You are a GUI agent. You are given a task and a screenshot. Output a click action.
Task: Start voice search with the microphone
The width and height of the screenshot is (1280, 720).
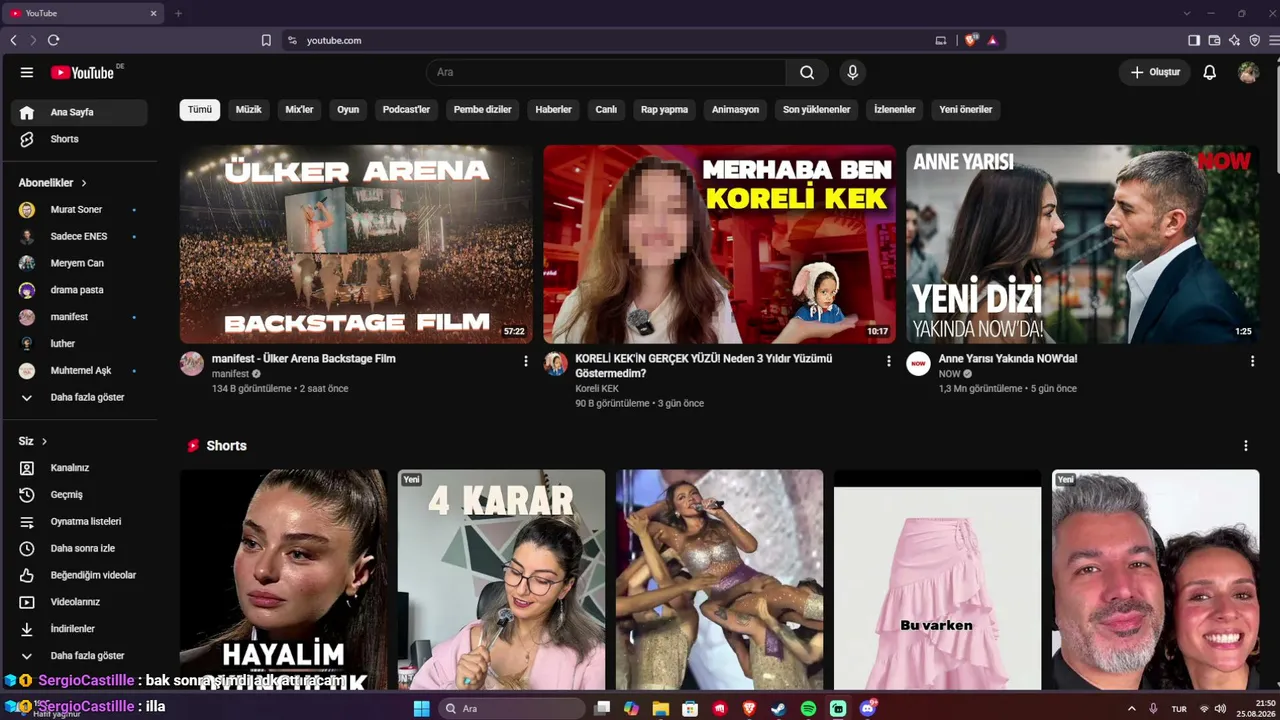[x=852, y=72]
